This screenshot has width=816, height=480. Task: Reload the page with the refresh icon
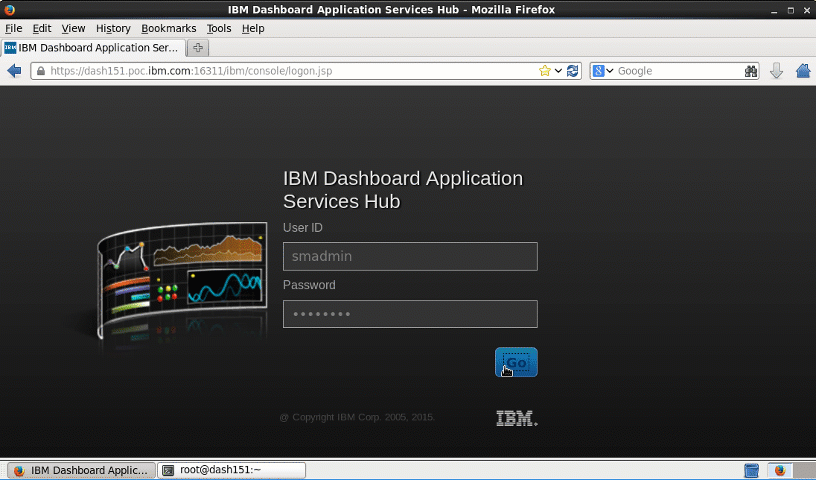click(x=572, y=71)
